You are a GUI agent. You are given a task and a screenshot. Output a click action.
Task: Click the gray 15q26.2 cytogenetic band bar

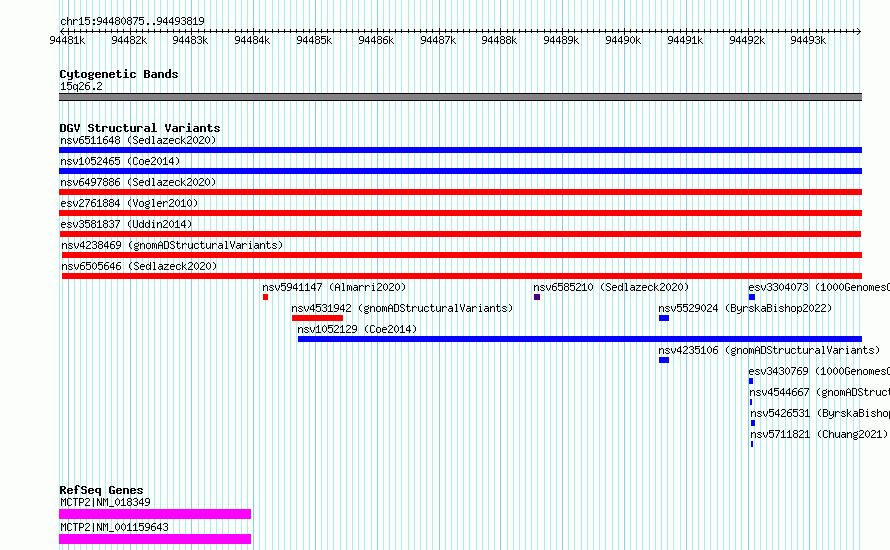click(x=460, y=97)
